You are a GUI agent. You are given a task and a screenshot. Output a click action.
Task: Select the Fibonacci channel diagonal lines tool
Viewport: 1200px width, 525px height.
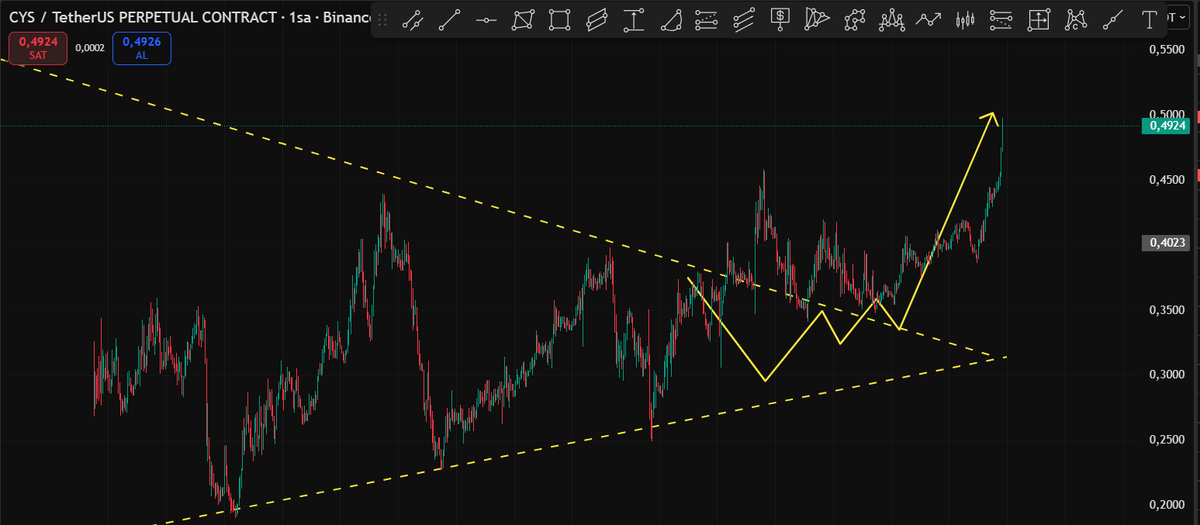pyautogui.click(x=744, y=20)
